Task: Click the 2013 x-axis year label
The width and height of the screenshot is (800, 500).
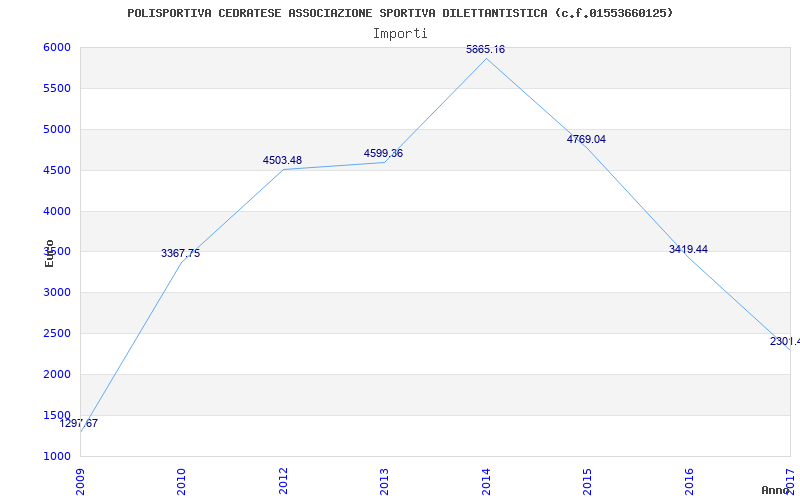Action: point(384,482)
